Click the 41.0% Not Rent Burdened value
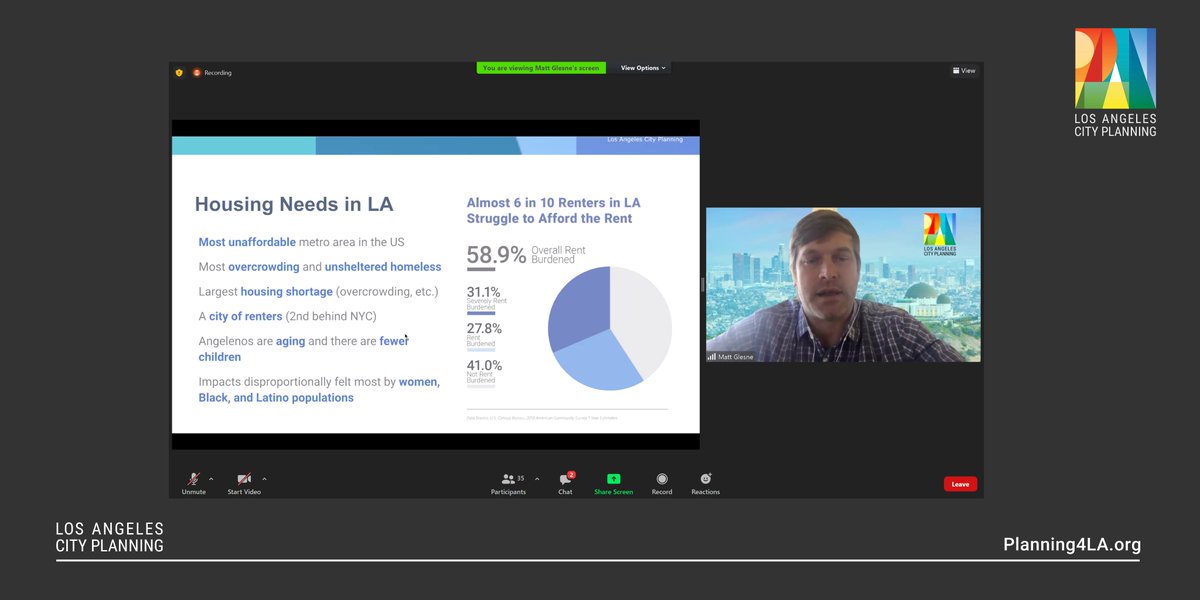 [x=484, y=365]
